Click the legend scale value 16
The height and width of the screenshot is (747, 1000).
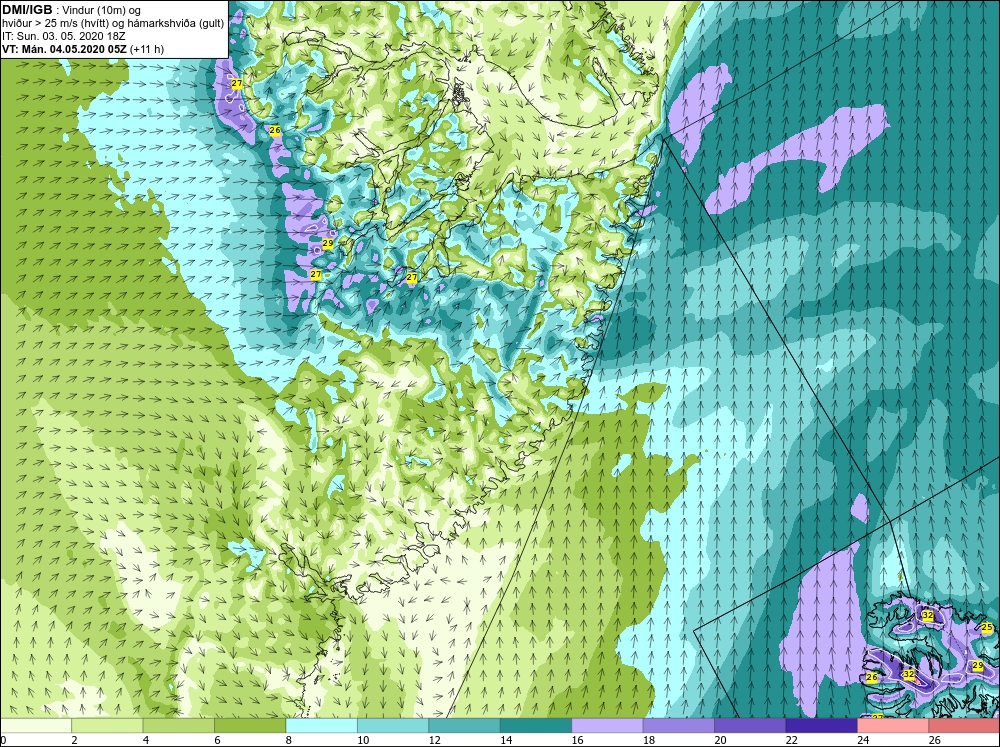578,740
